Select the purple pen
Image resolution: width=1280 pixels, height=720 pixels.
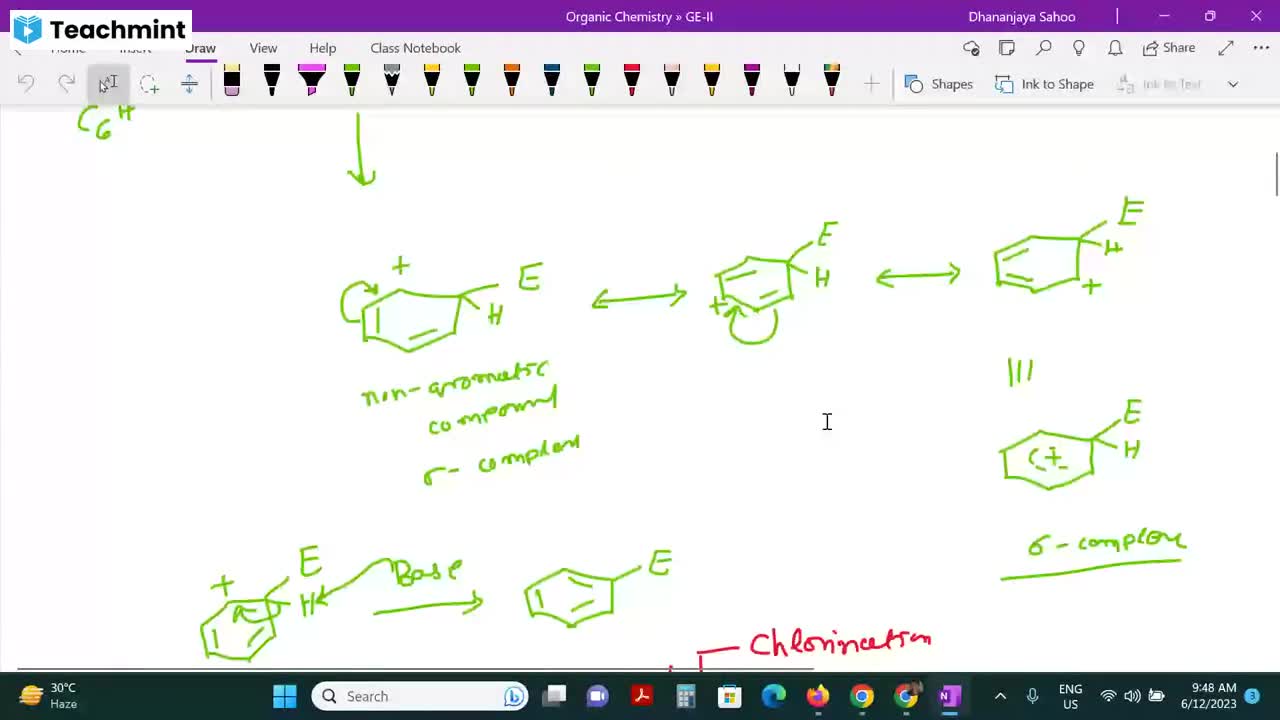coord(752,81)
